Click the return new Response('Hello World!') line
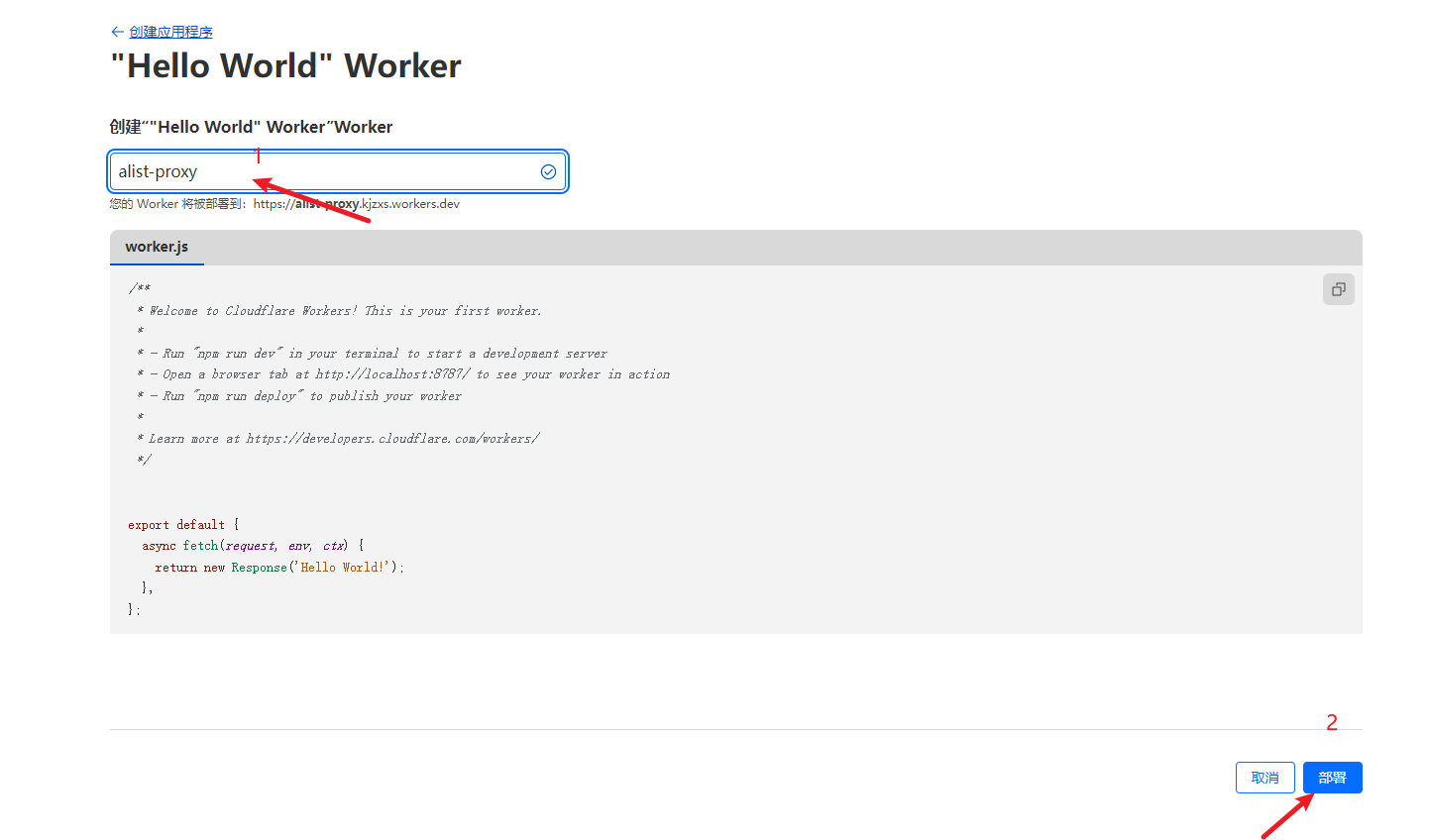Viewport: 1429px width, 840px height. click(279, 567)
